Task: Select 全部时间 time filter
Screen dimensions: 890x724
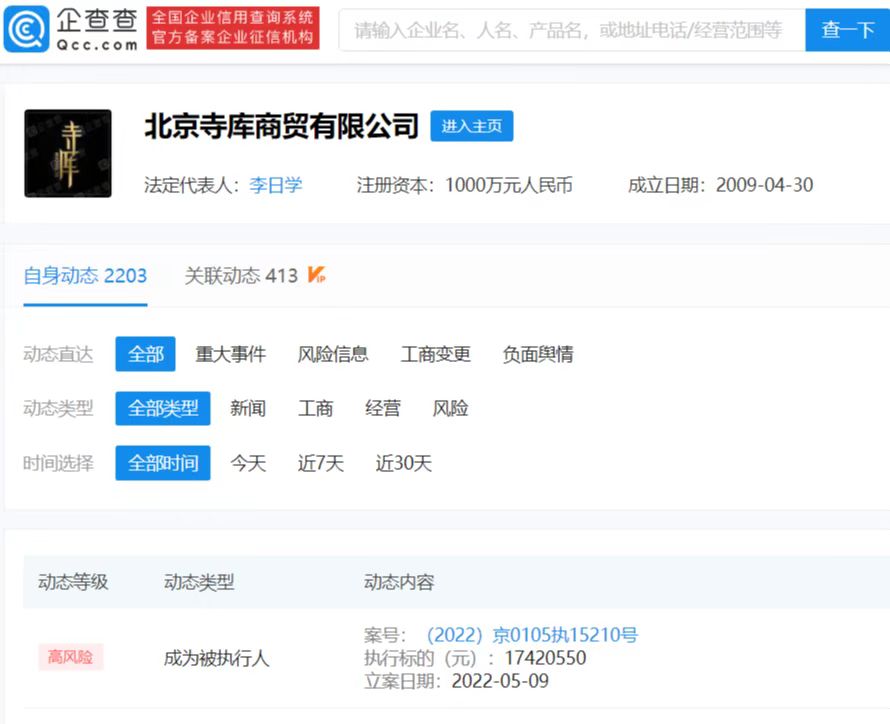Action: pyautogui.click(x=163, y=463)
